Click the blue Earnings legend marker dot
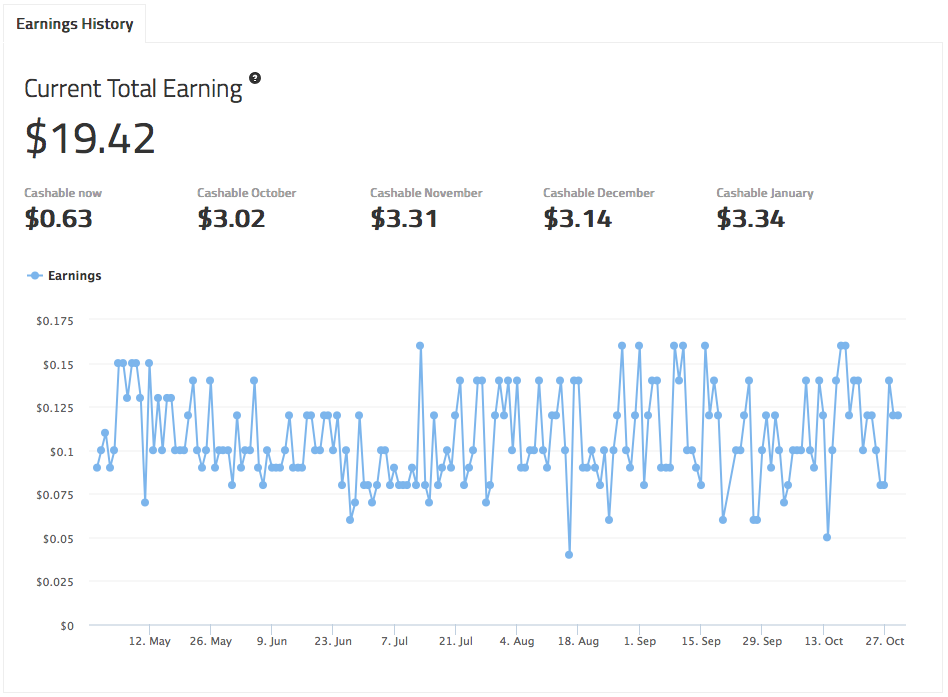Image resolution: width=948 pixels, height=697 pixels. tap(35, 275)
